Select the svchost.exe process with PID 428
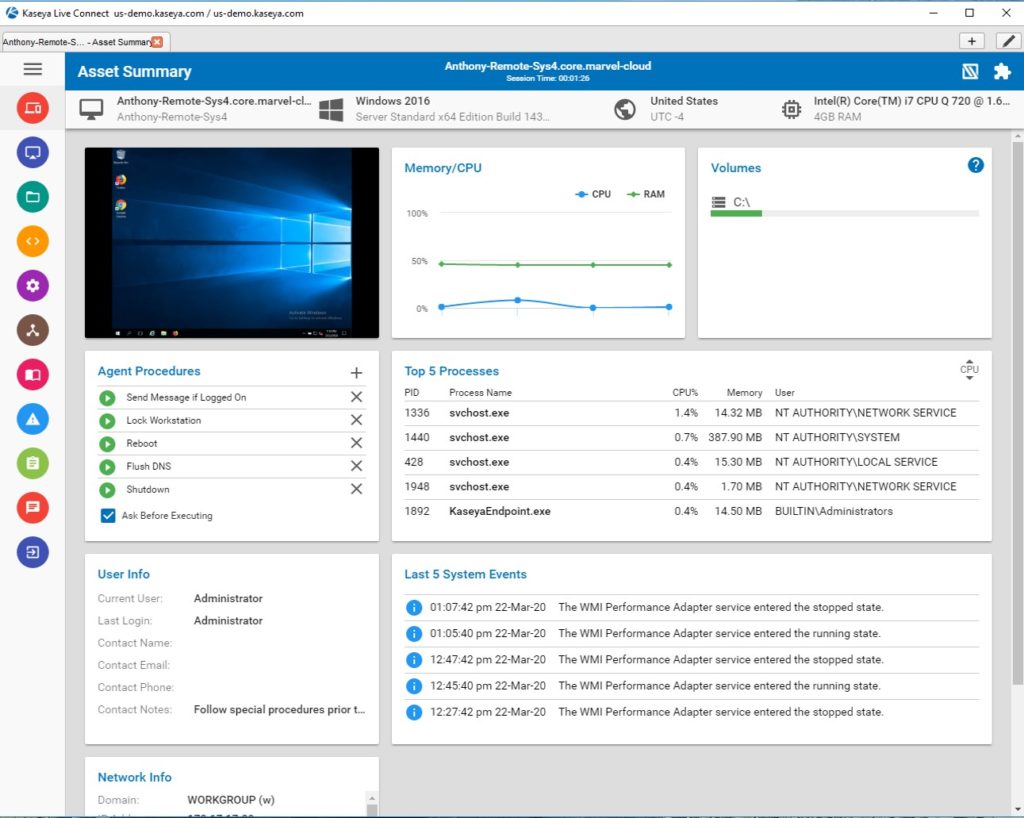1024x818 pixels. (x=692, y=462)
